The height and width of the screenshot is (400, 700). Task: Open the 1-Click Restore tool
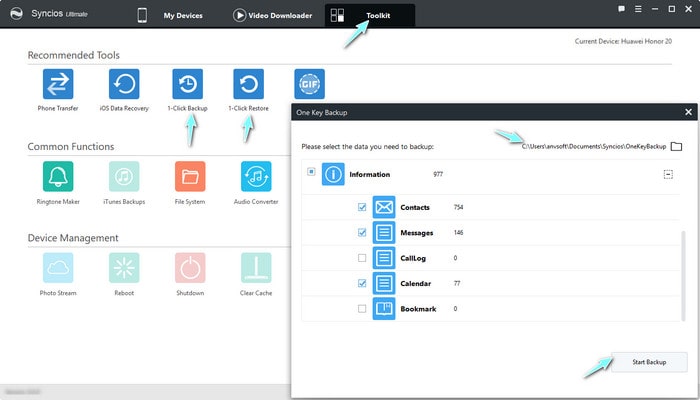(x=249, y=84)
